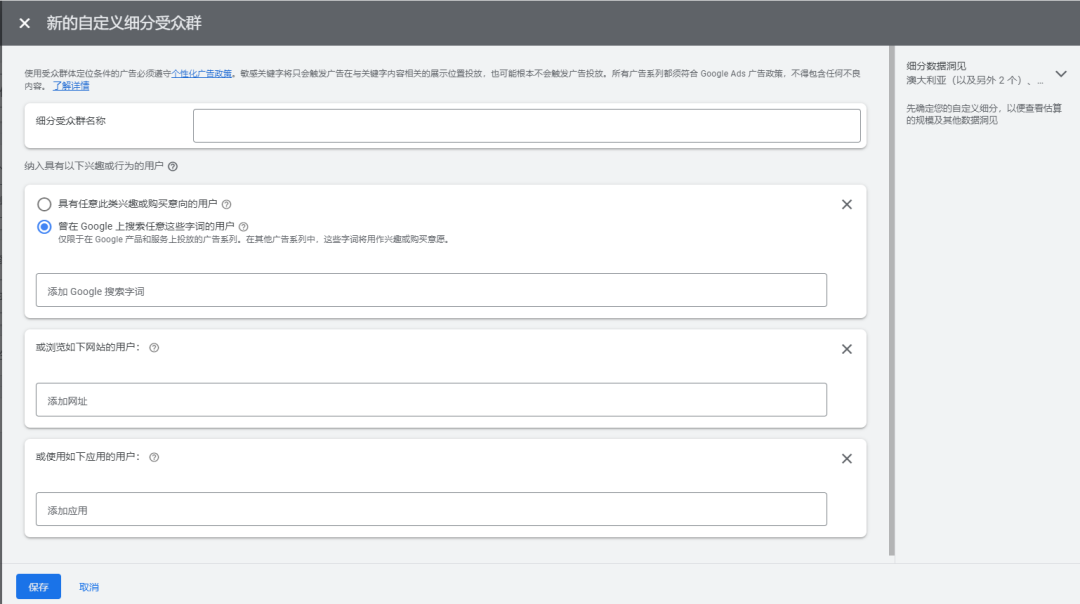Click the 添加 Google 搜索字词 input
This screenshot has height=604, width=1080.
pyautogui.click(x=431, y=290)
